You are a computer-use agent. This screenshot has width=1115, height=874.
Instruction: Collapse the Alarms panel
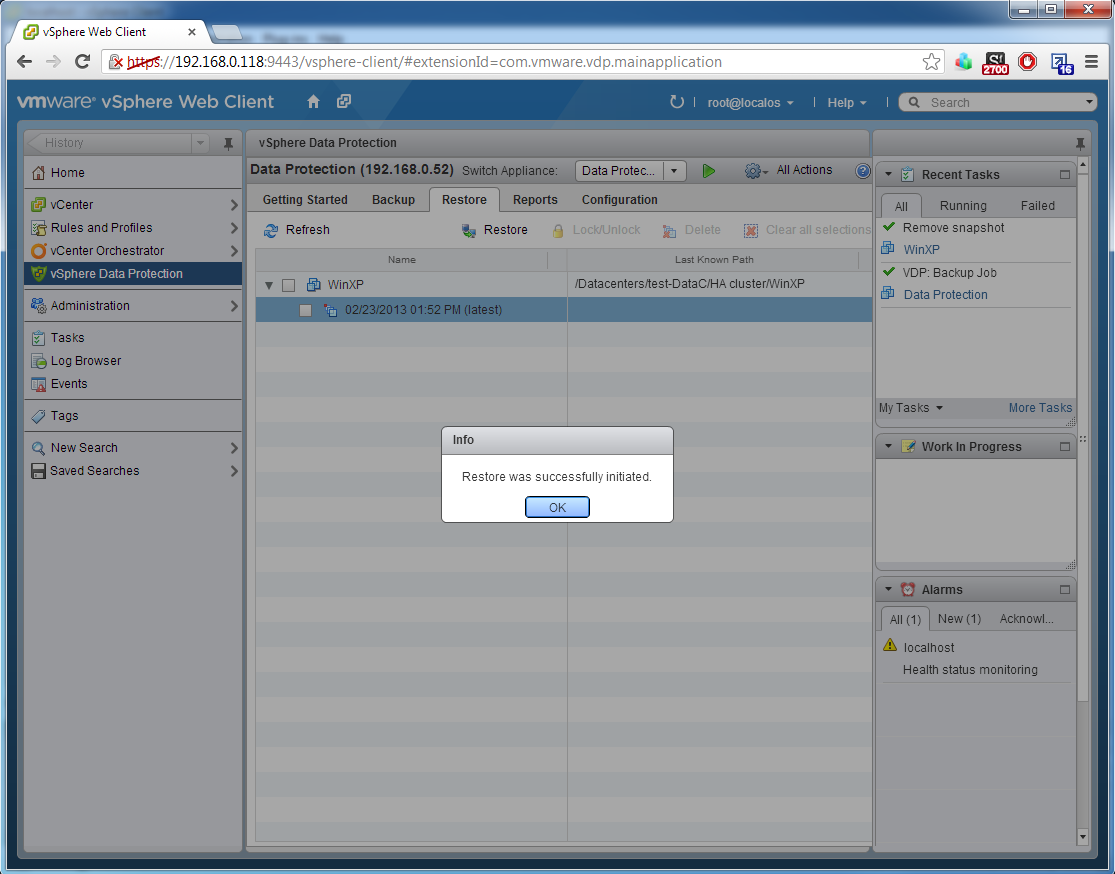(x=888, y=590)
